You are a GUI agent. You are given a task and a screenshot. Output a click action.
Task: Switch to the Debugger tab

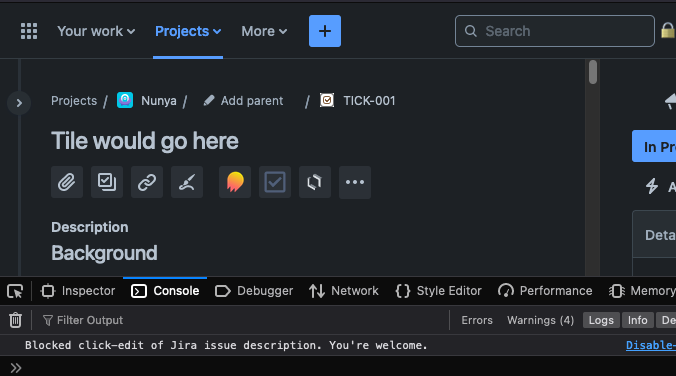coord(254,291)
